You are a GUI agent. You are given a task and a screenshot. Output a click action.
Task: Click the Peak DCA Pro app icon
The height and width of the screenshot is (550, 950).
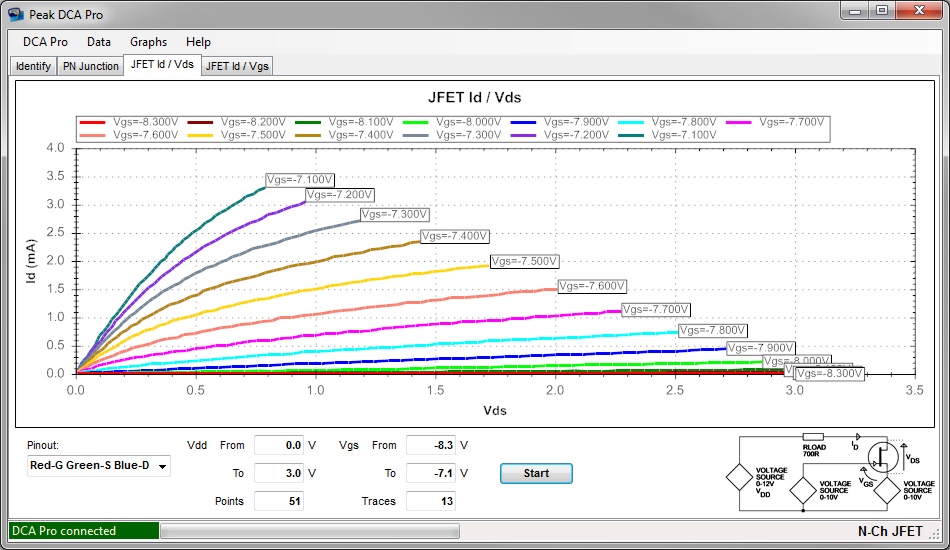click(x=16, y=14)
